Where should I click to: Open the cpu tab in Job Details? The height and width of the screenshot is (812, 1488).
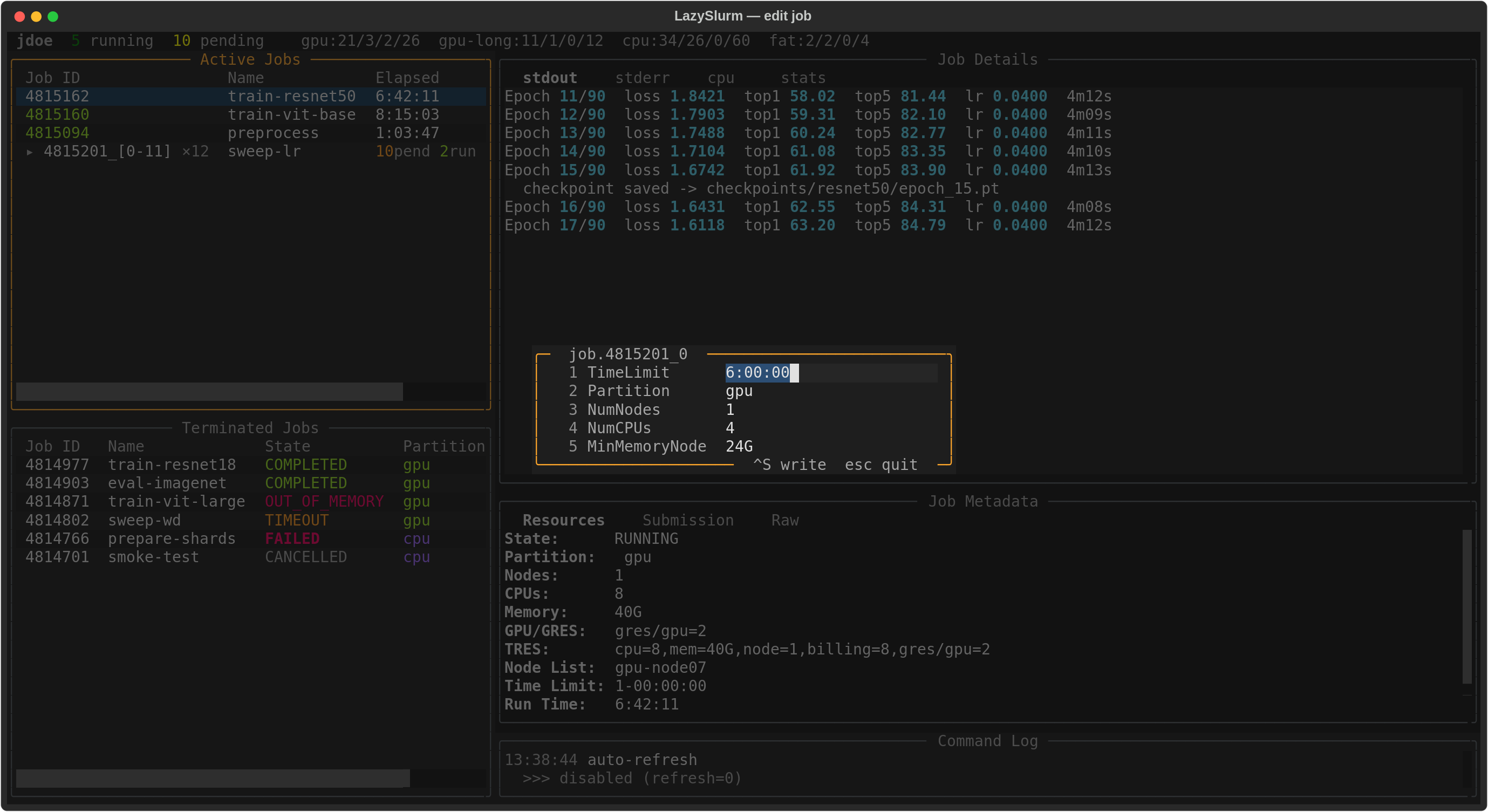[x=720, y=78]
